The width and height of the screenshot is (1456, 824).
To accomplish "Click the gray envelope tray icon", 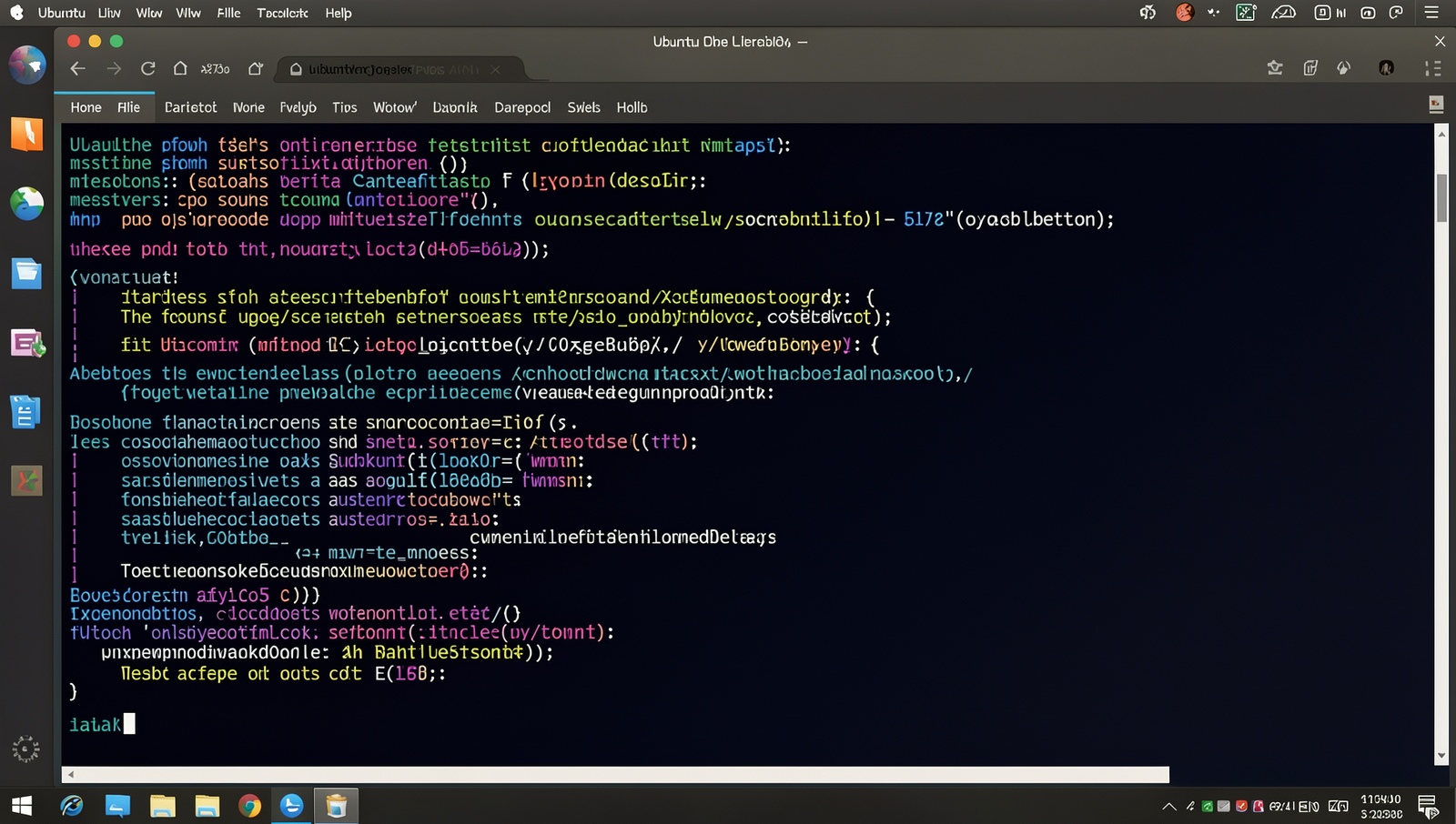I will coord(1224,807).
